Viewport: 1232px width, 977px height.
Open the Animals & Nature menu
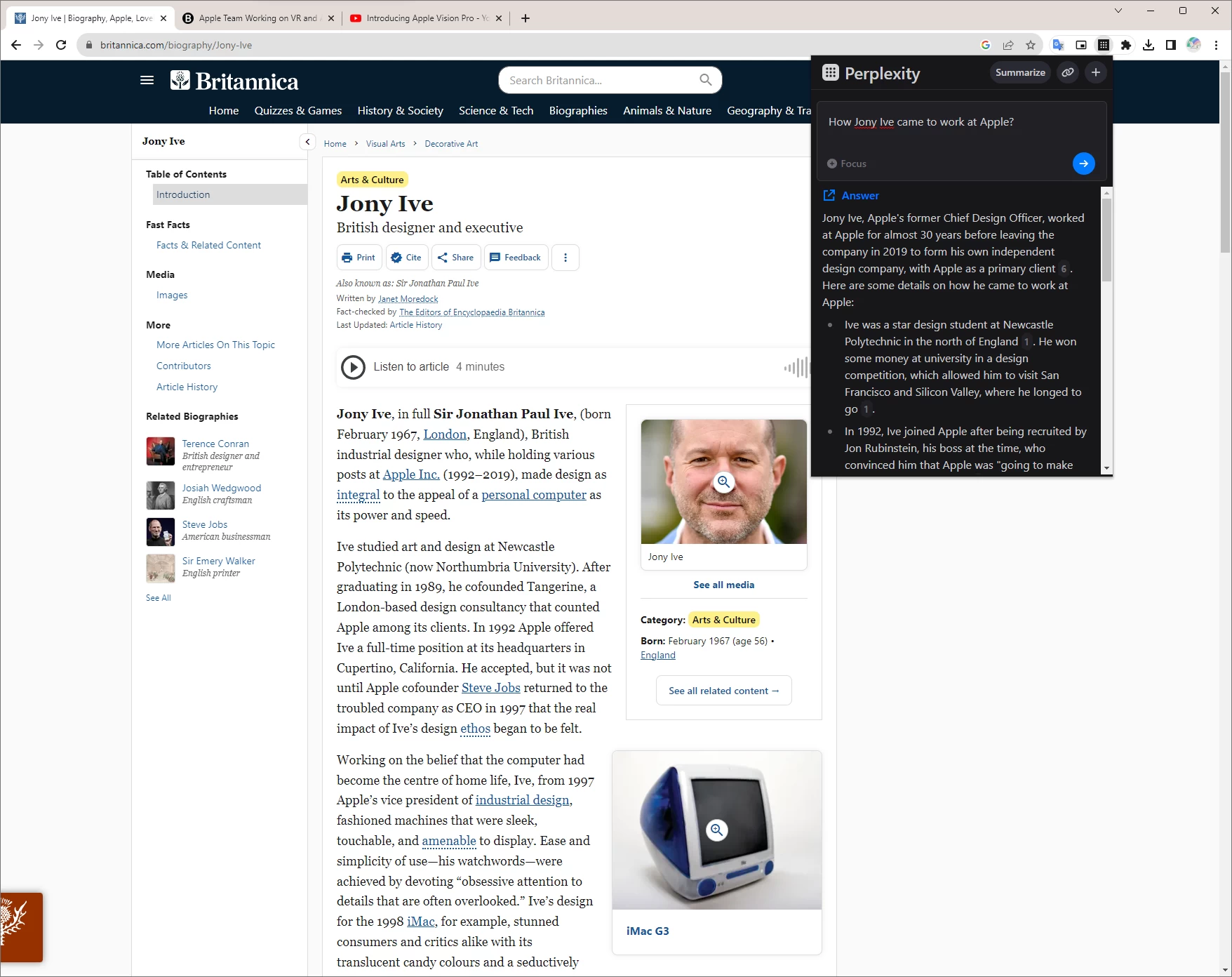pyautogui.click(x=667, y=111)
